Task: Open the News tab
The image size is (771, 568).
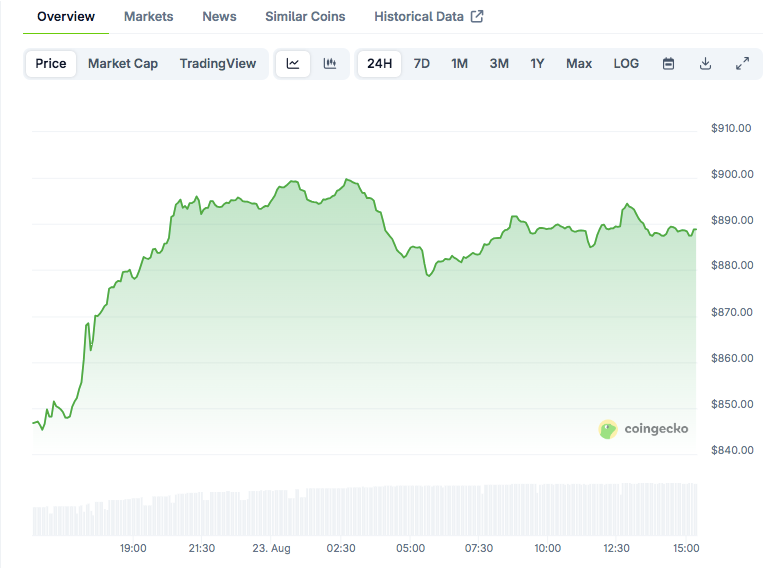Action: coord(219,16)
